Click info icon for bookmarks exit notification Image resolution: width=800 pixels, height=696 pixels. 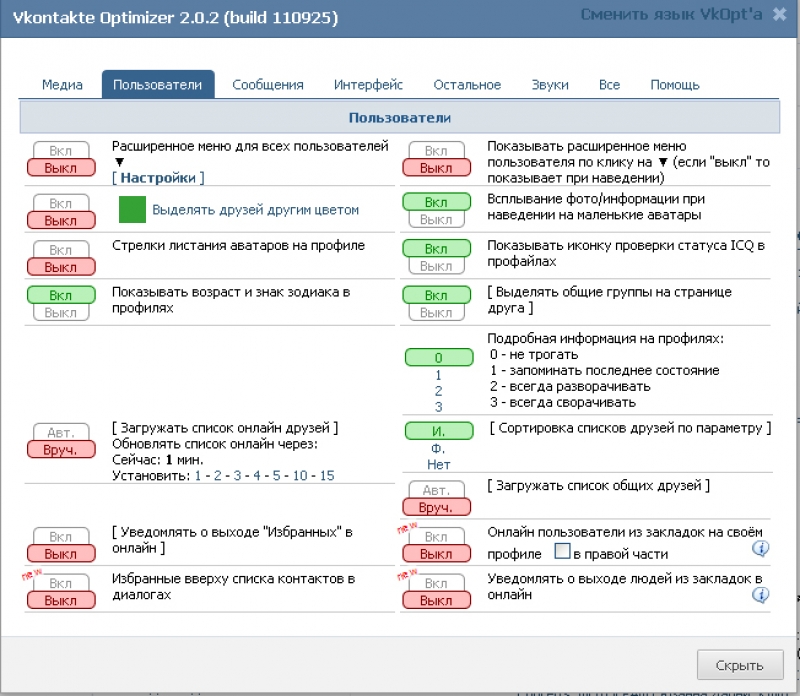[x=760, y=595]
